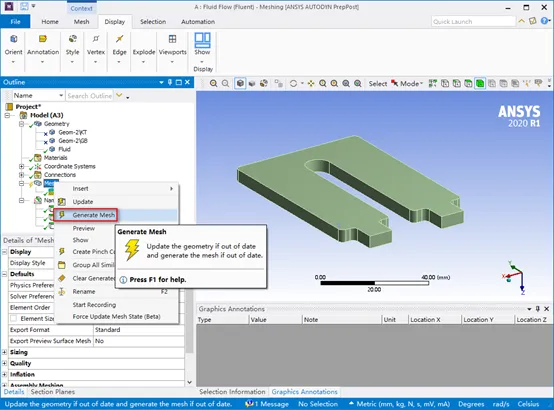554x410 pixels.
Task: Click the Degrees status entry
Action: tap(471, 404)
